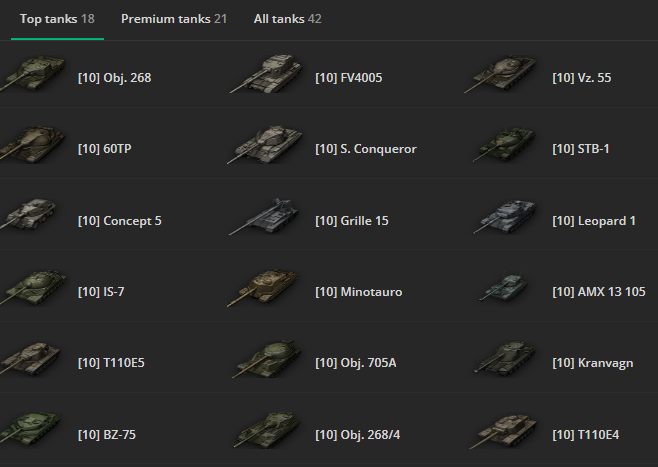Select the "[10] 60TP" label
This screenshot has height=467, width=658.
(104, 149)
